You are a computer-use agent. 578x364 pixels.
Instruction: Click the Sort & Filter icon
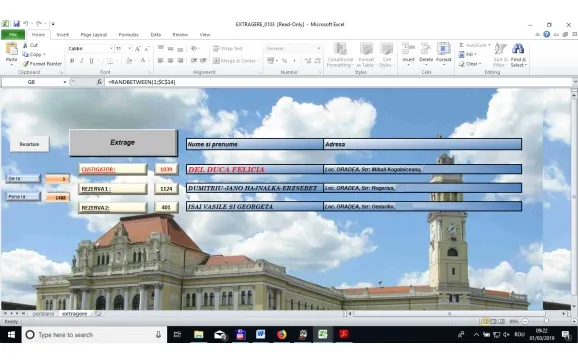pos(500,49)
